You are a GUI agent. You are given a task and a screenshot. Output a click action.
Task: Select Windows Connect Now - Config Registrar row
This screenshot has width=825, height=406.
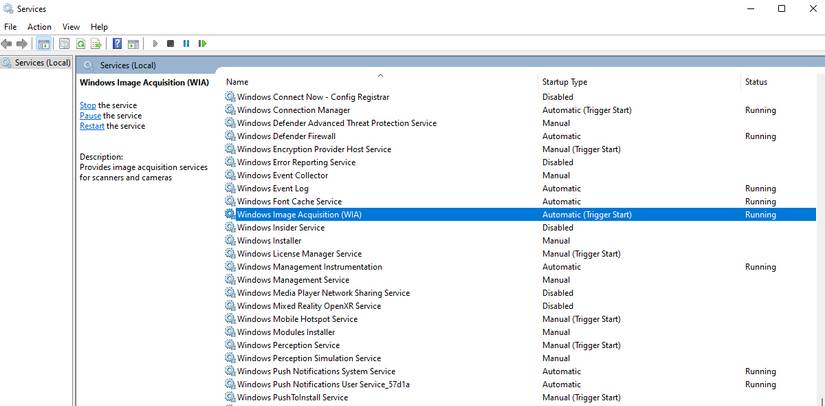520,97
